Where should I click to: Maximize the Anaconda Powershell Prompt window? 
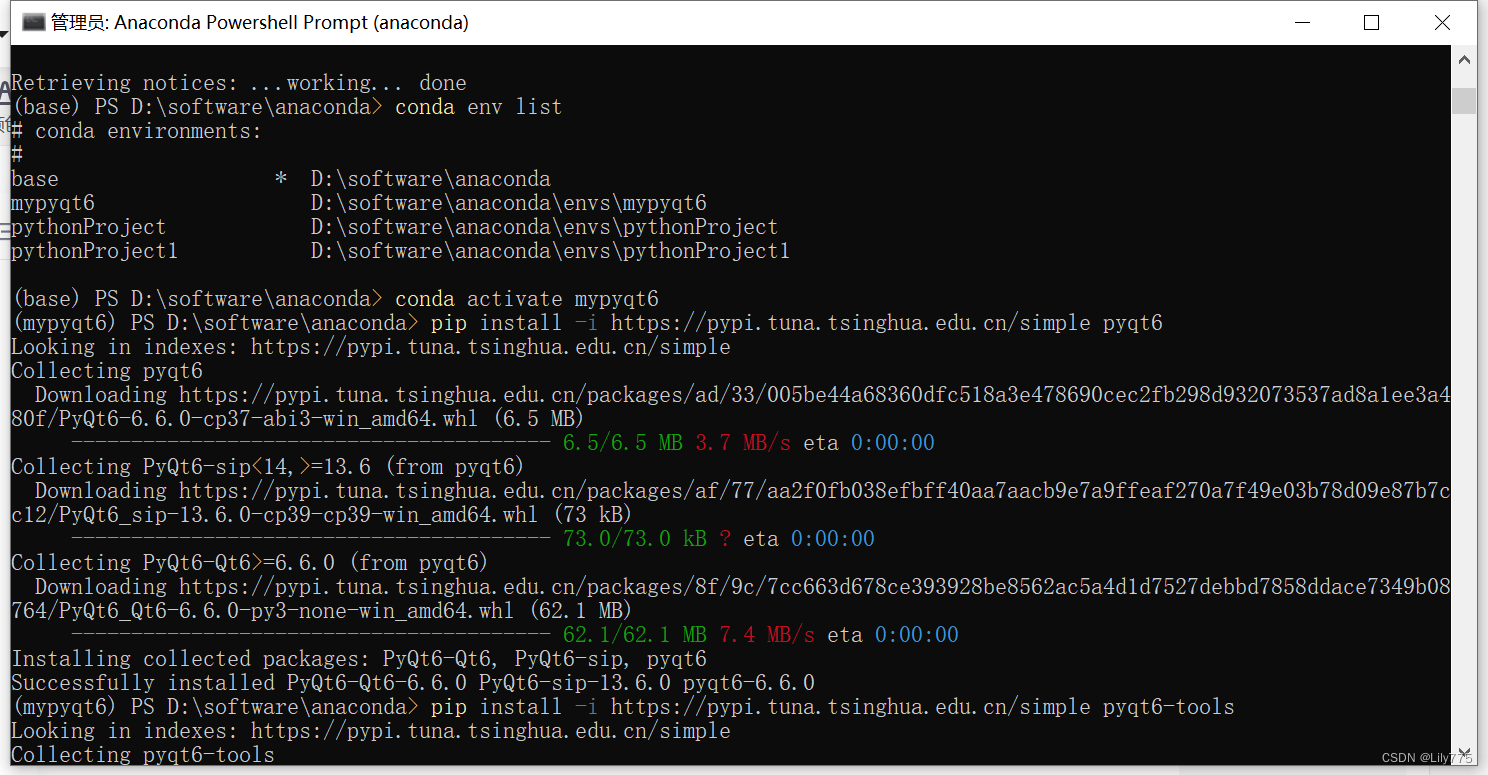(1371, 22)
